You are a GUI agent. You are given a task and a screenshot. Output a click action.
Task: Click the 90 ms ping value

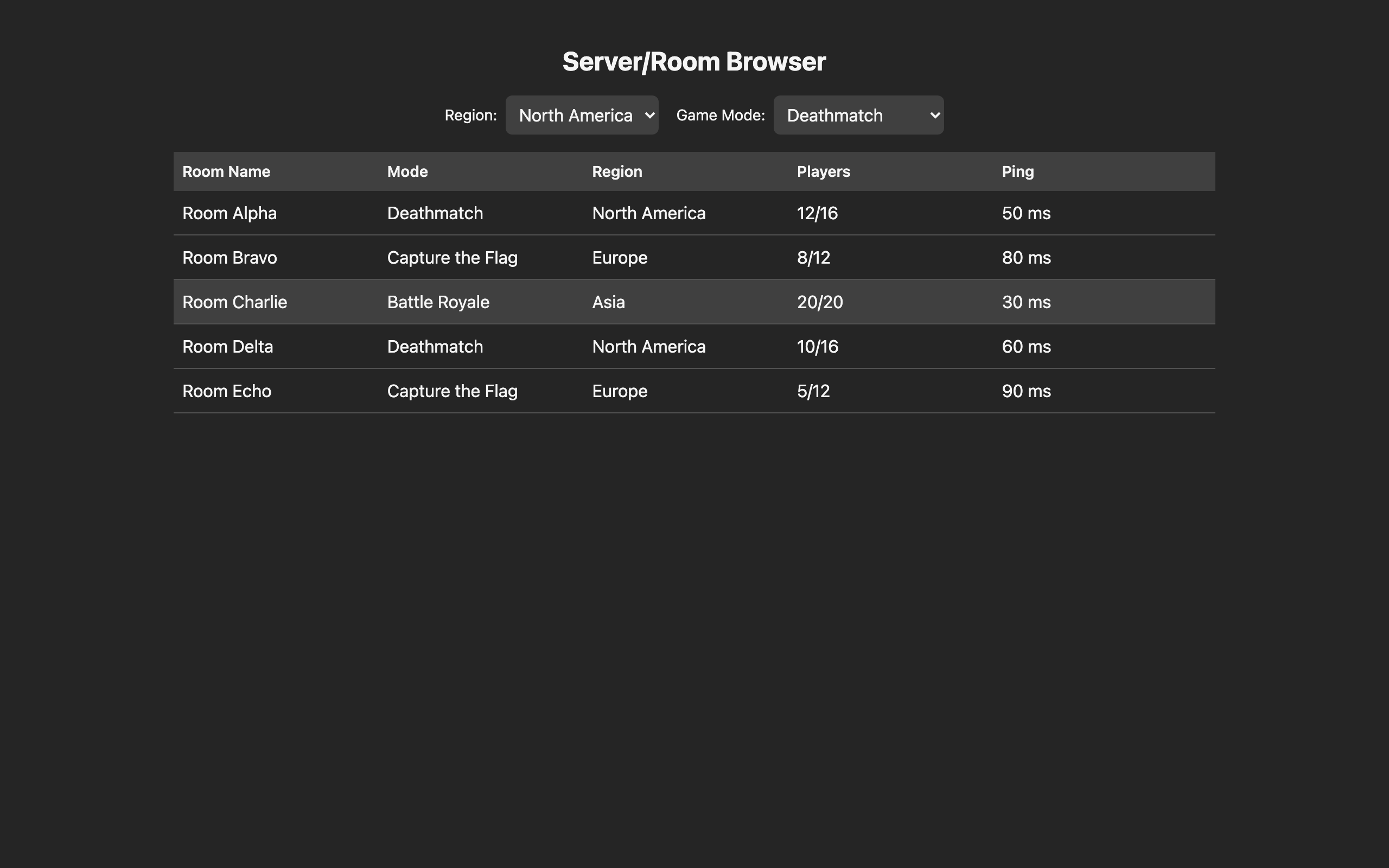1026,392
